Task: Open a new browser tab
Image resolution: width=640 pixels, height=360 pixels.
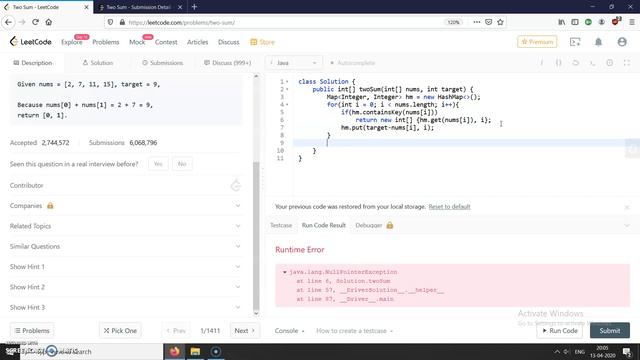Action: [x=194, y=7]
